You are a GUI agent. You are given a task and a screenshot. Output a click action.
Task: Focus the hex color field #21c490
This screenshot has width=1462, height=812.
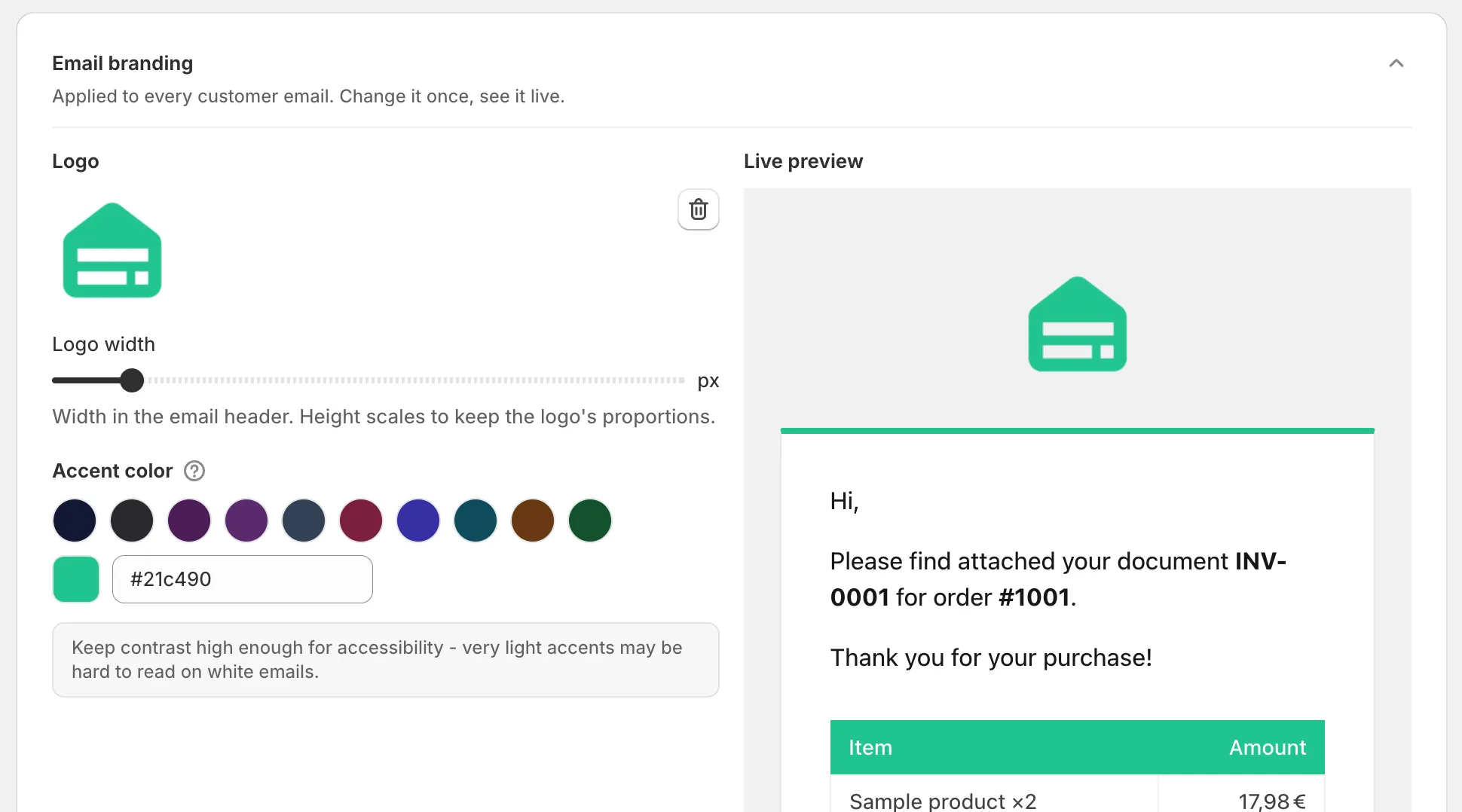[243, 579]
